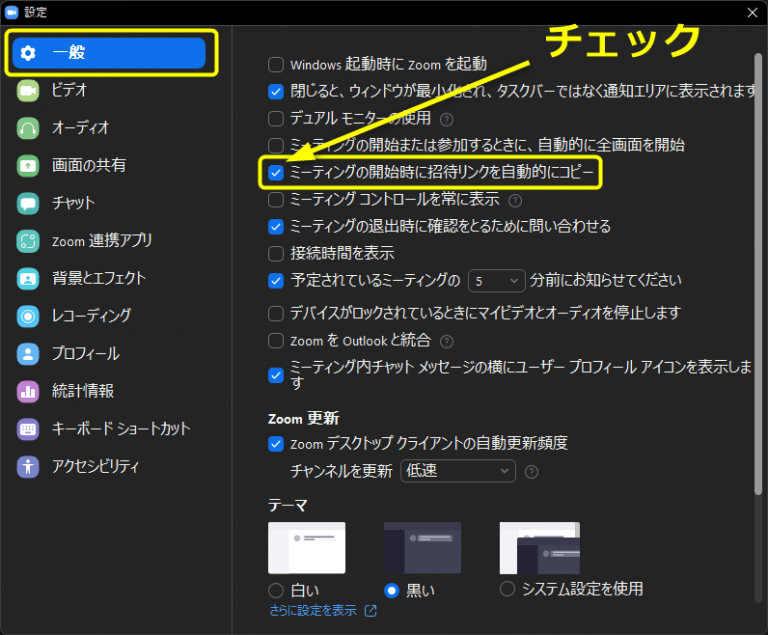Uncheck 閉じると、ウィンドウが最小化 option
This screenshot has width=768, height=635.
coord(276,92)
